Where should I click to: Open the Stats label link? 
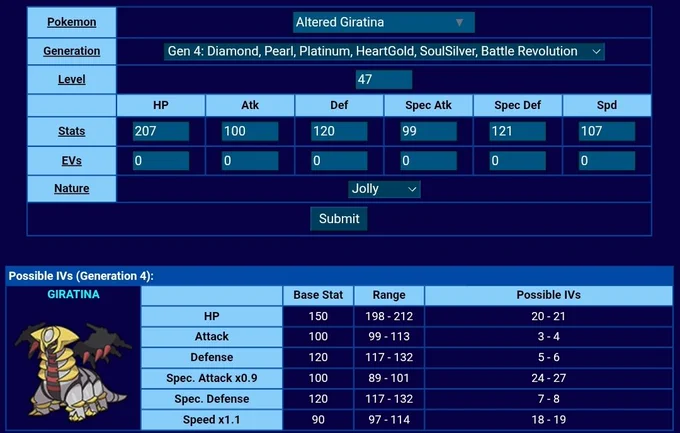click(x=72, y=131)
